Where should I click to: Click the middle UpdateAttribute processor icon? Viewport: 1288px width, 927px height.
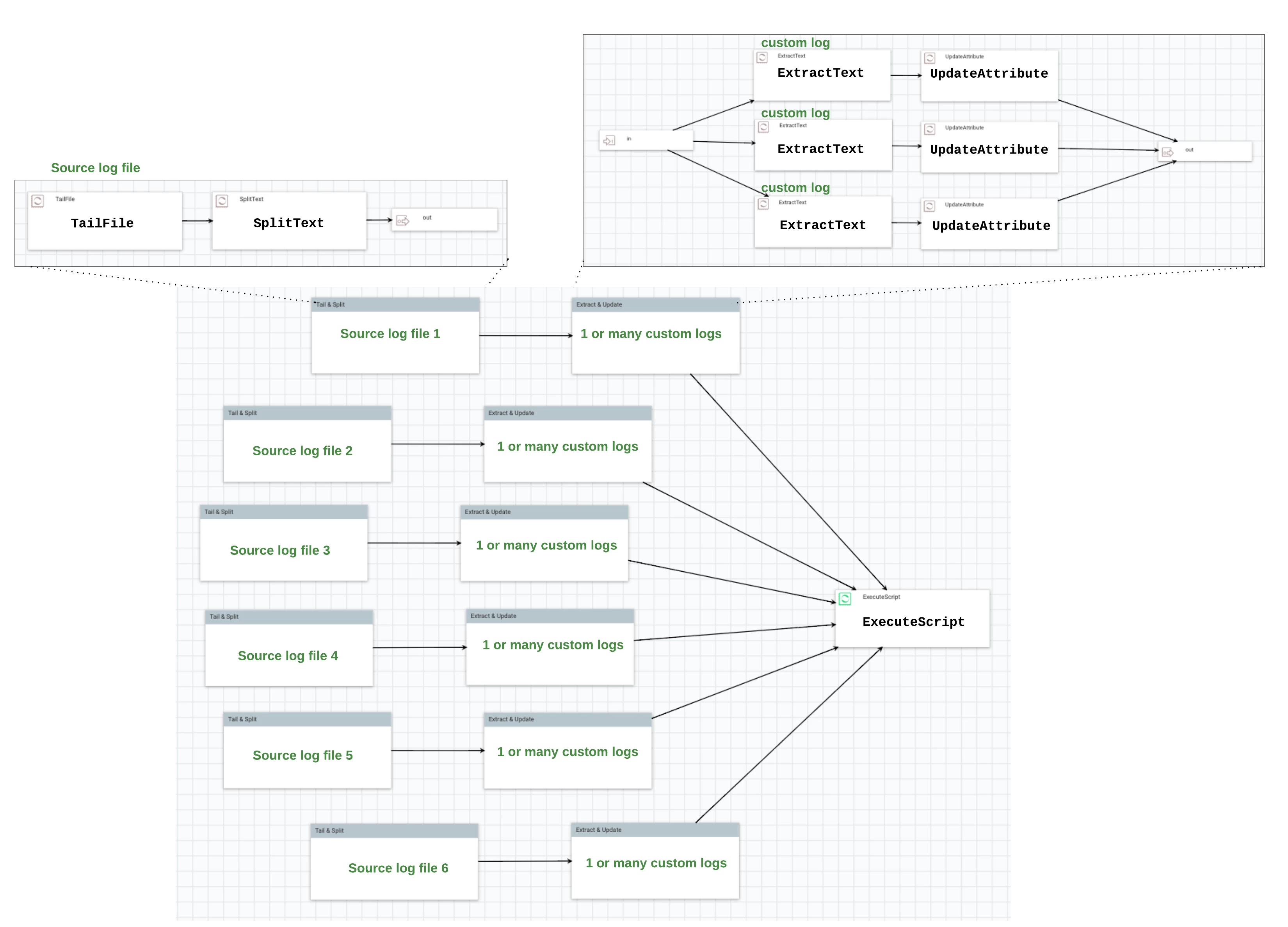click(x=930, y=129)
